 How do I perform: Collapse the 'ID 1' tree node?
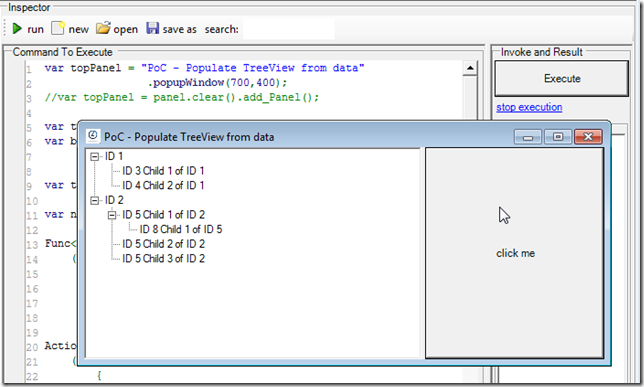(x=95, y=157)
